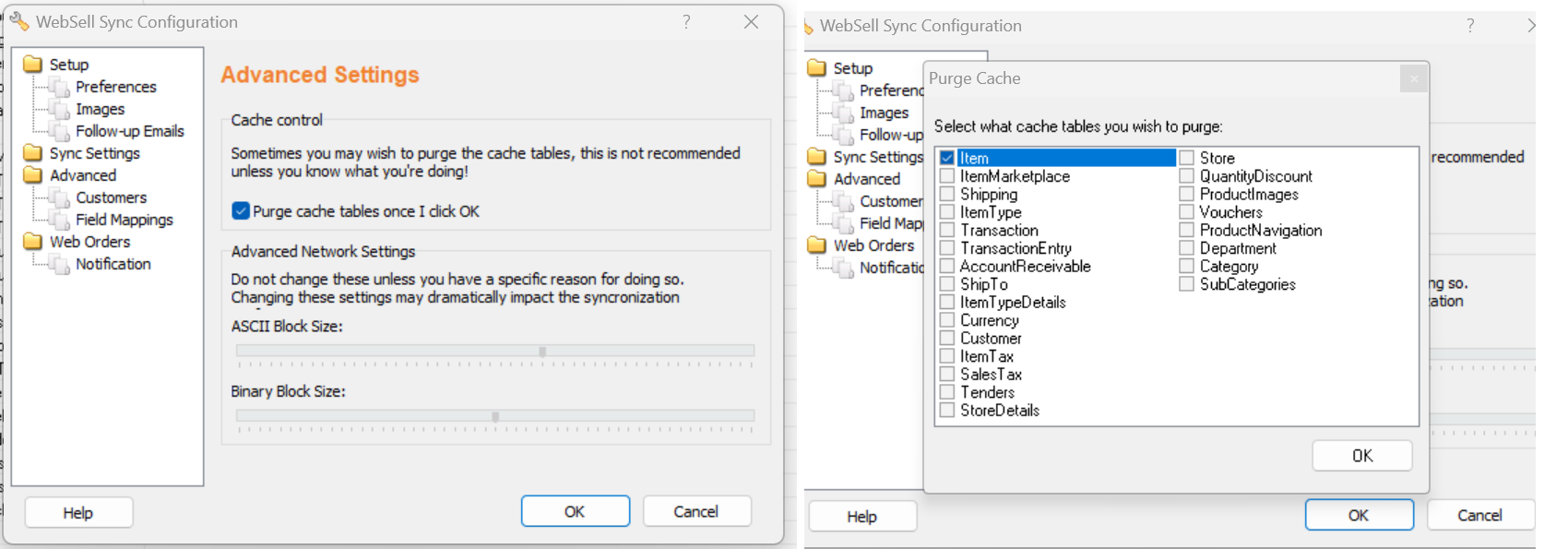The image size is (1568, 549).
Task: Enable the Department checkbox
Action: [1187, 248]
